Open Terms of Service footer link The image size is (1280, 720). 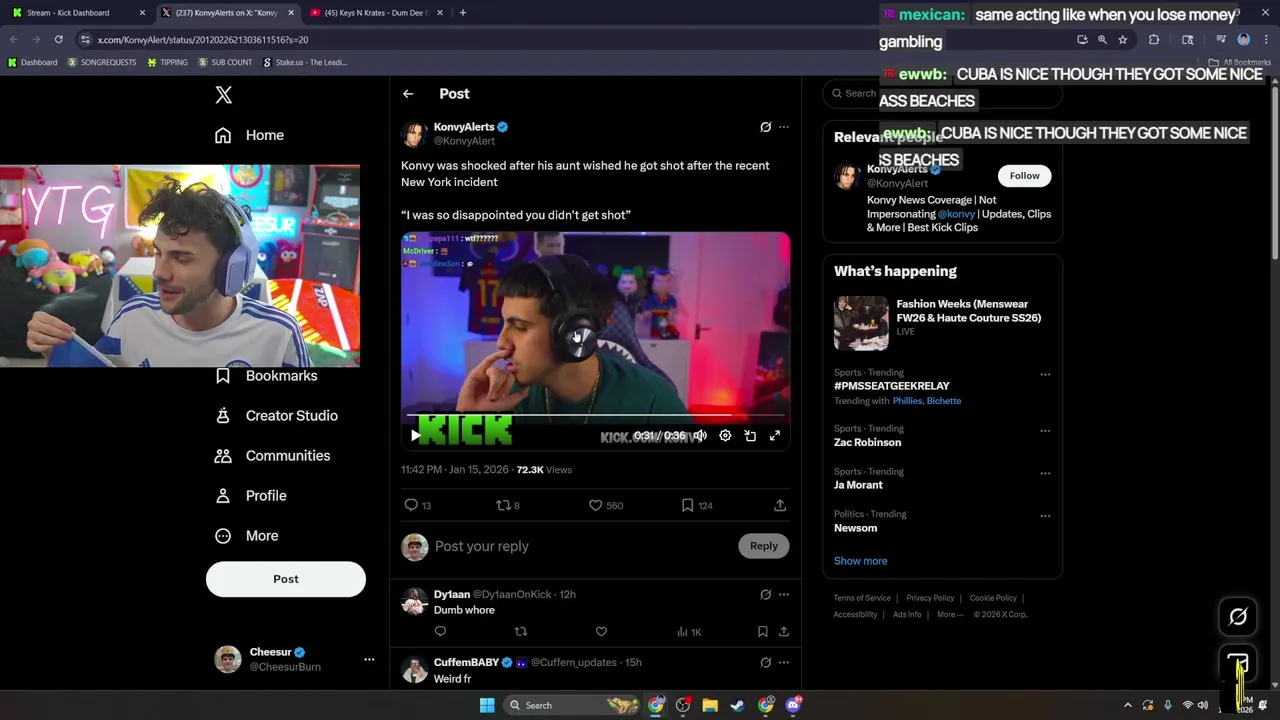[x=862, y=598]
